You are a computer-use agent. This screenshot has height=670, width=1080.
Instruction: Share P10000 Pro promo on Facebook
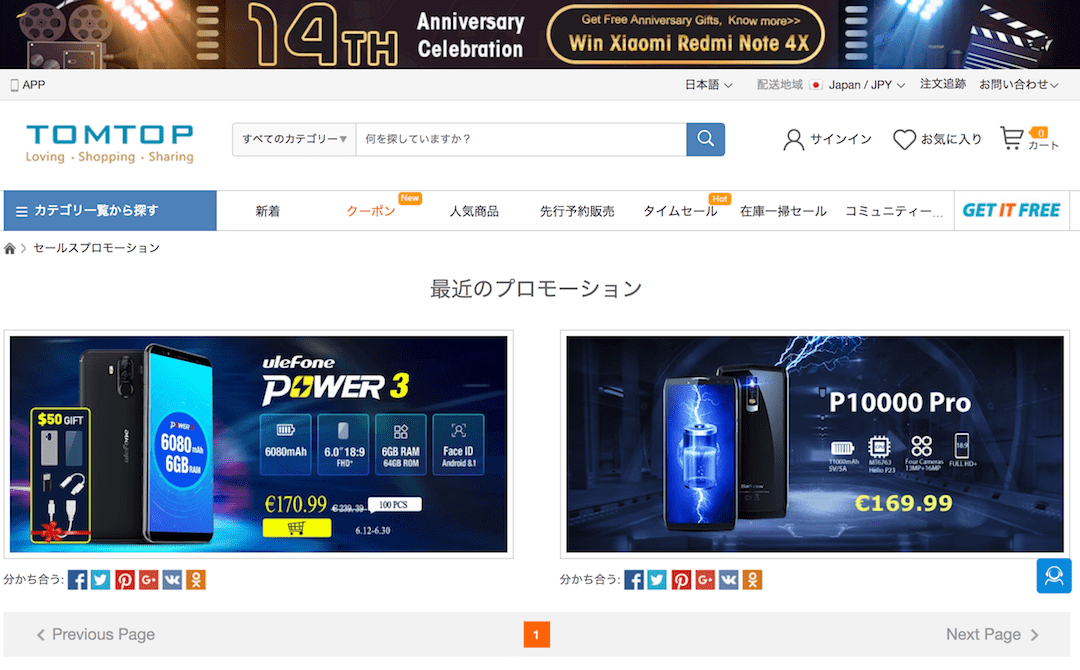(x=634, y=580)
